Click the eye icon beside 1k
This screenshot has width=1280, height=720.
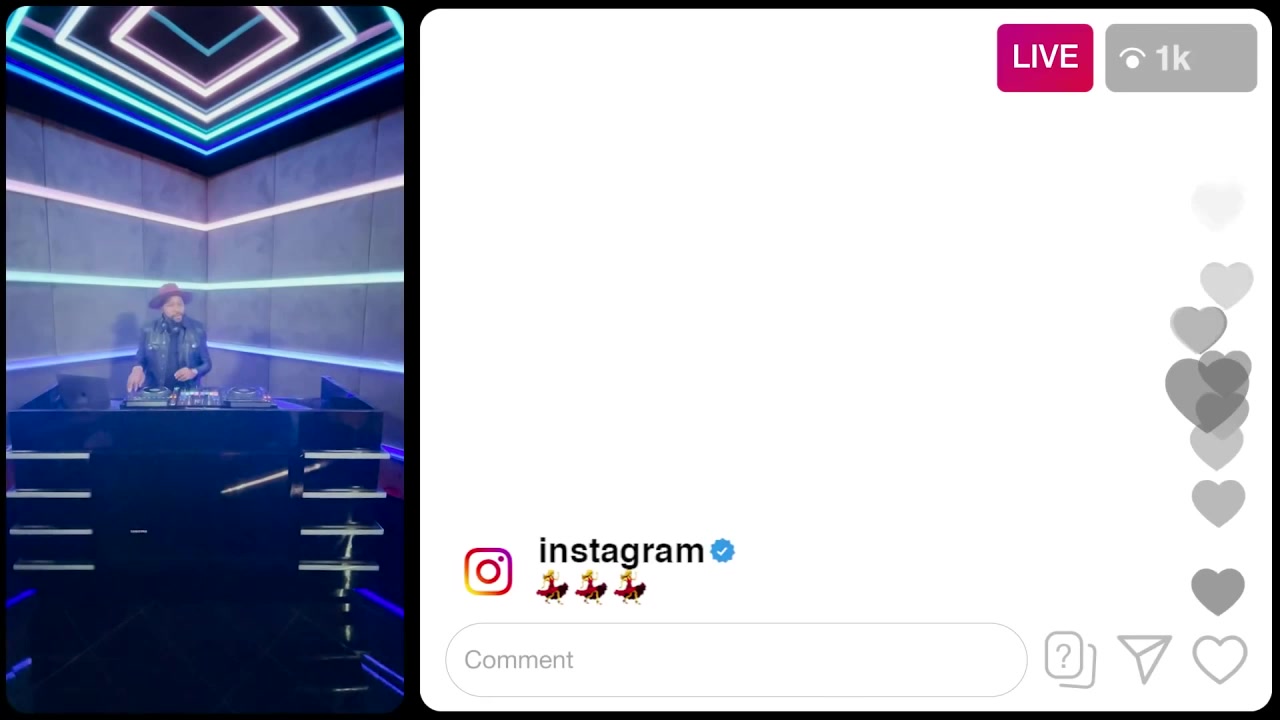click(1132, 59)
